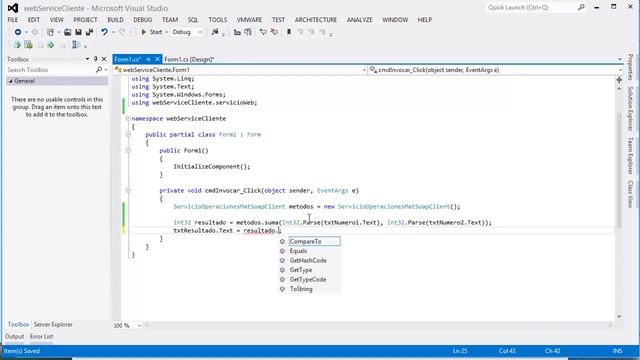Toggle auto-hide pin on Toolbox panel
Image resolution: width=640 pixels, height=360 pixels.
96,59
